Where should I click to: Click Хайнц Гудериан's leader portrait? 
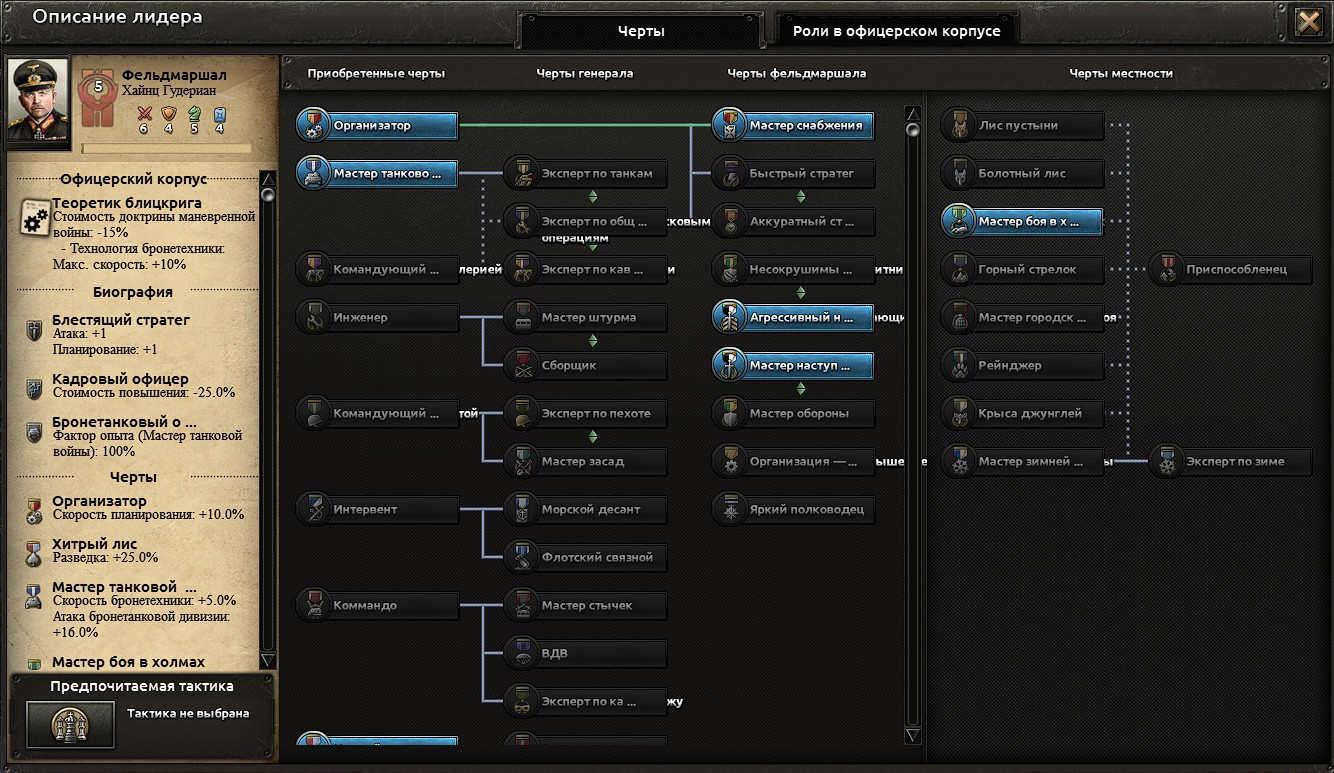coord(38,103)
